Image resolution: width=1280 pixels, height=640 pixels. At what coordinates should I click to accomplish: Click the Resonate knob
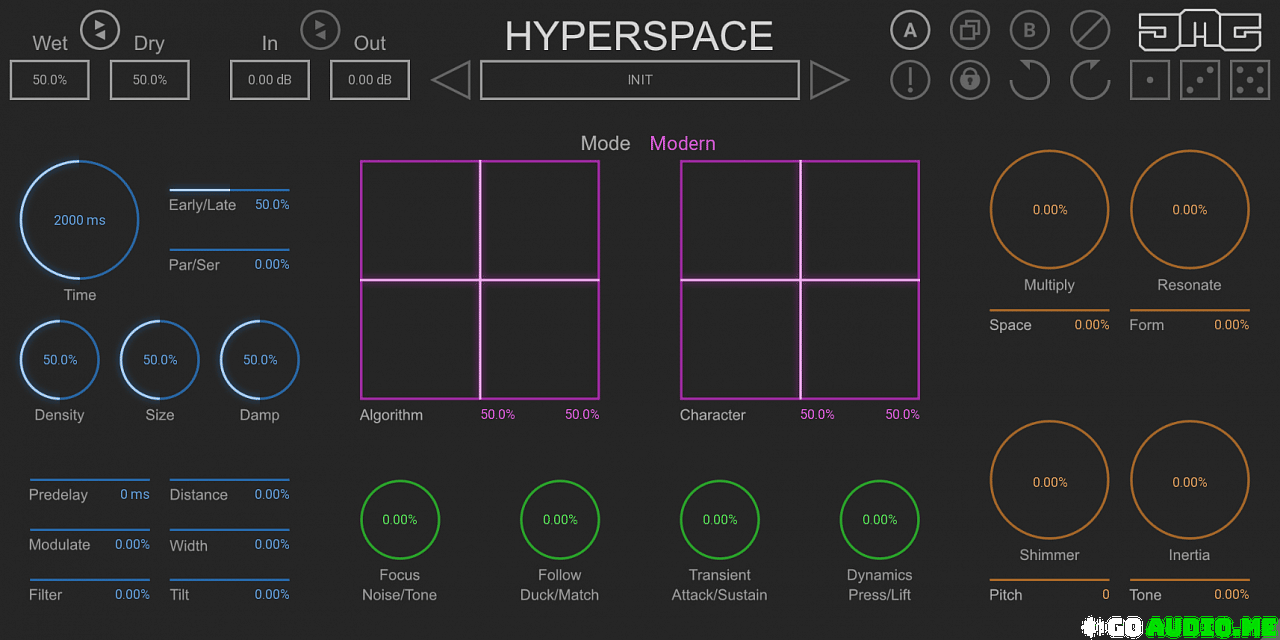point(1190,210)
